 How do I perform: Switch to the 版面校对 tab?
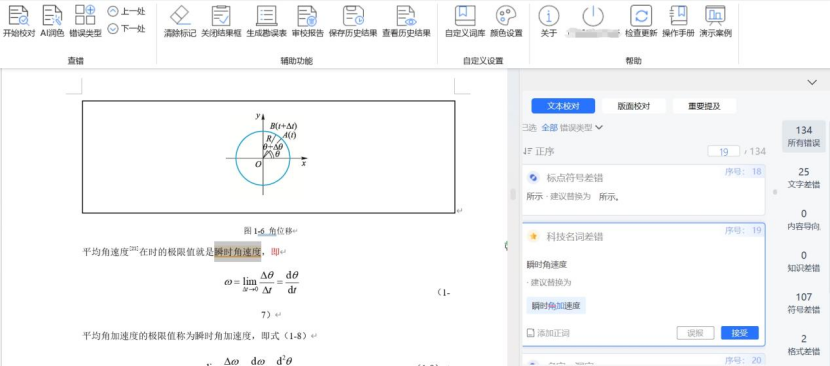(634, 106)
